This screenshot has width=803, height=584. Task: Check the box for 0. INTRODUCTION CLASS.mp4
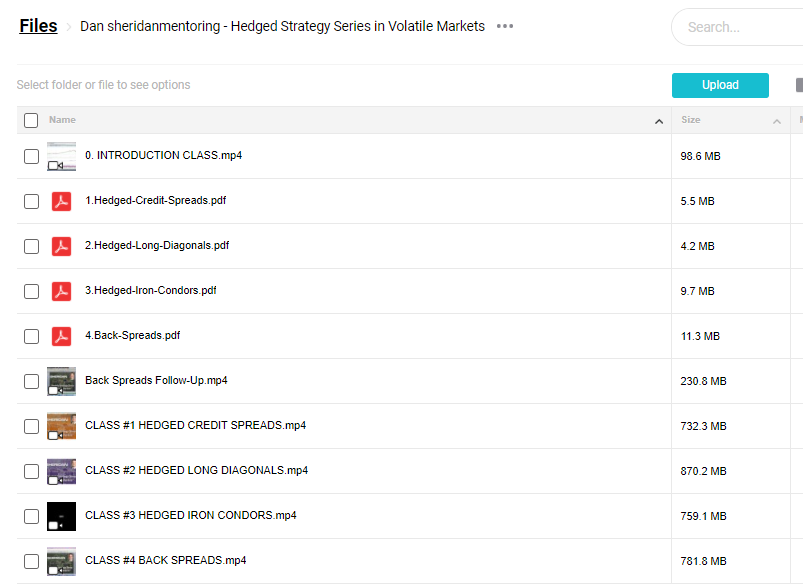[31, 156]
